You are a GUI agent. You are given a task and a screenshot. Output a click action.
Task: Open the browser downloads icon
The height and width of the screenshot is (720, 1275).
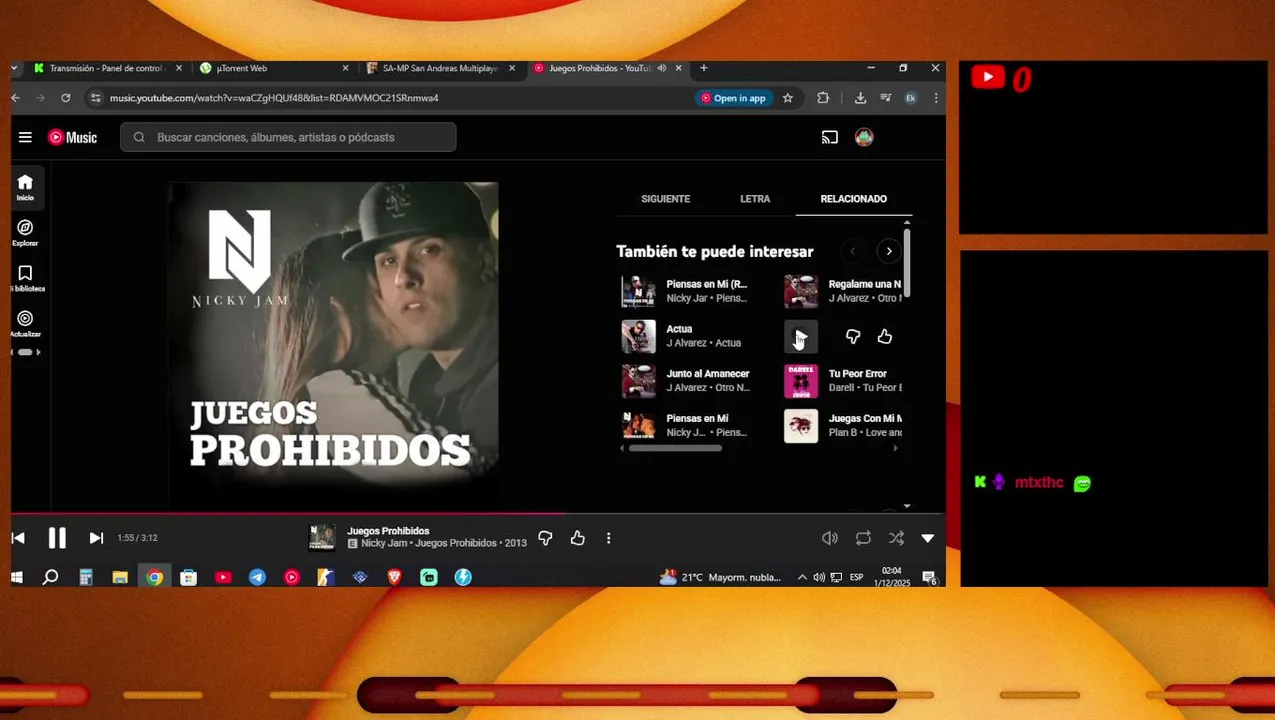(x=860, y=98)
